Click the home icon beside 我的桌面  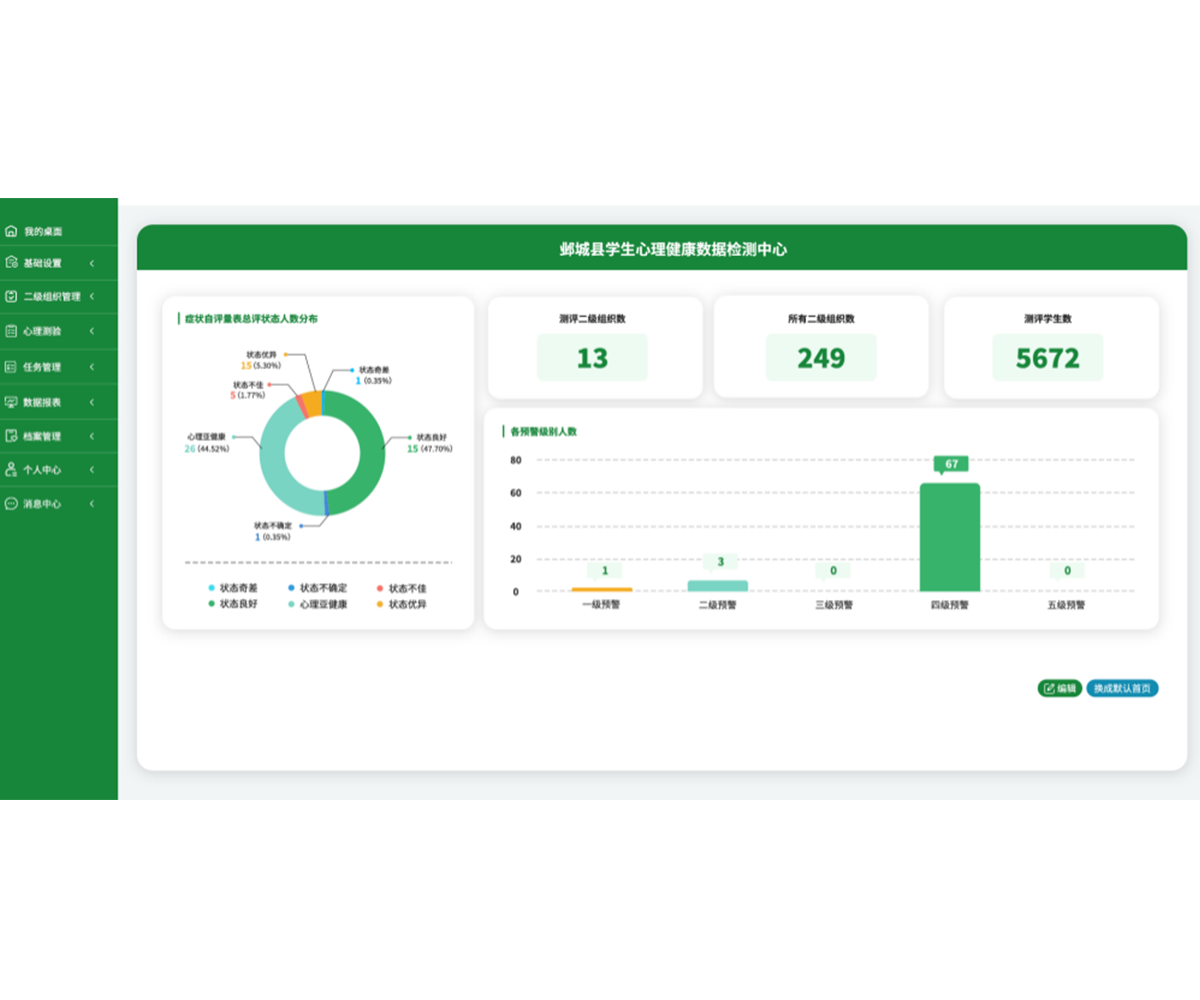point(11,231)
